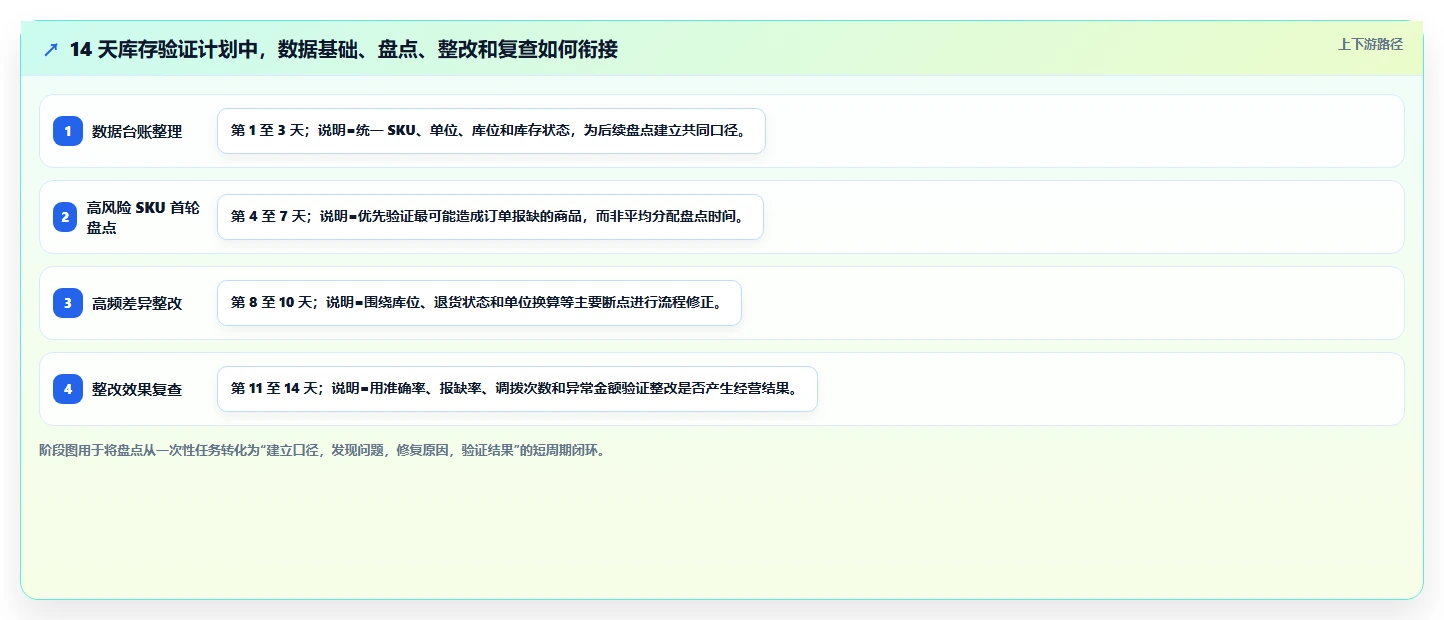Viewport: 1444px width, 620px height.
Task: Click step number 3 badge
Action: tap(68, 303)
